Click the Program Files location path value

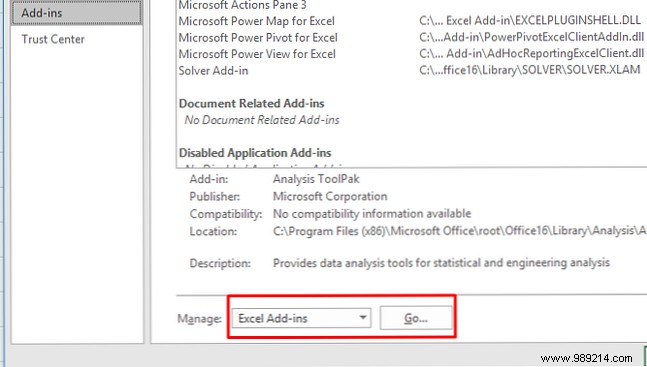(460, 231)
